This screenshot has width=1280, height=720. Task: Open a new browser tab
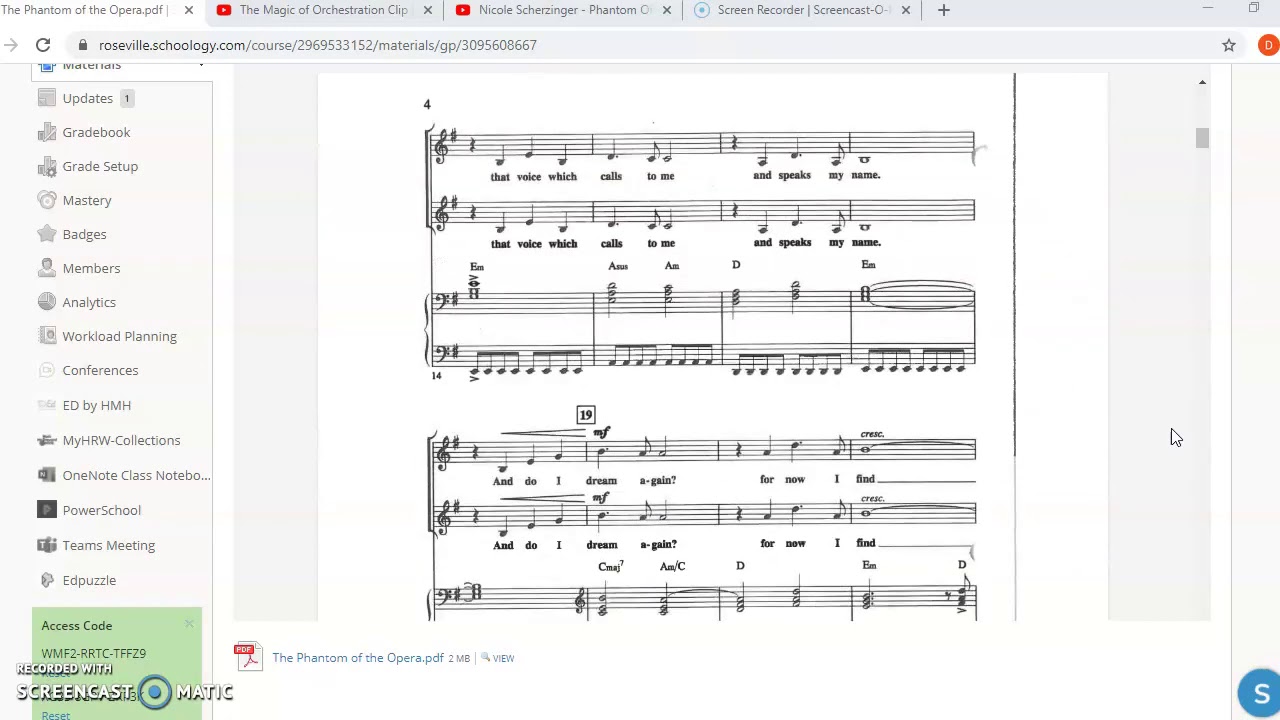943,10
